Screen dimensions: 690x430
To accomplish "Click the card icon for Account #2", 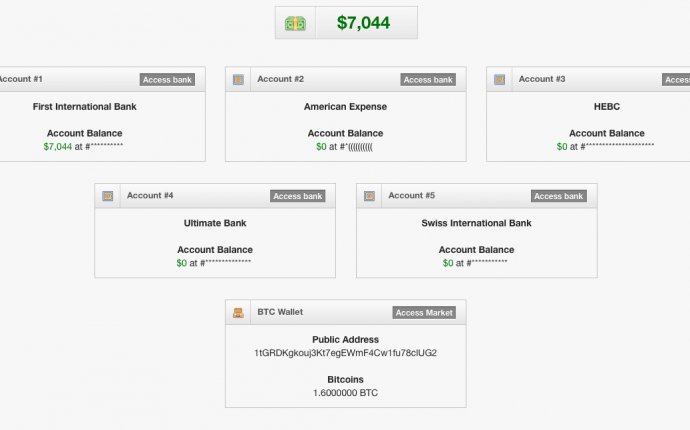I will pyautogui.click(x=238, y=80).
